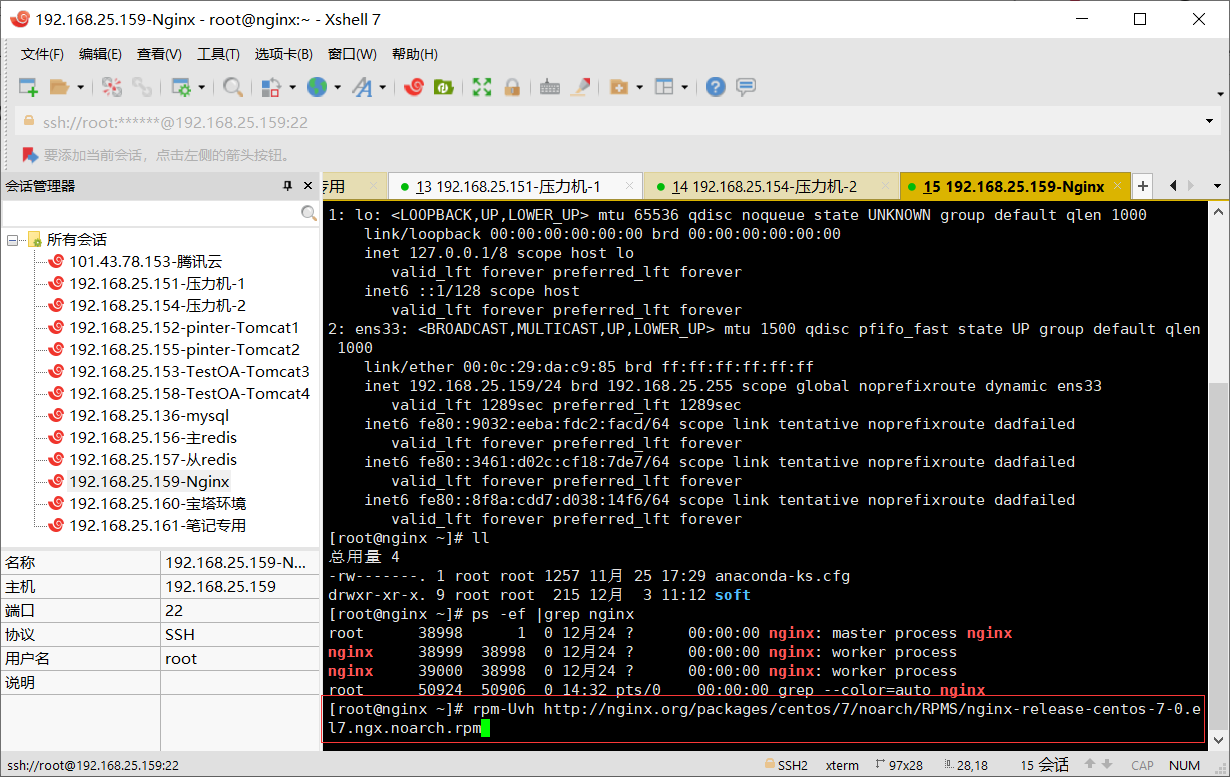Open the 编辑(E) menu
Viewport: 1230px width, 777px height.
[x=100, y=54]
